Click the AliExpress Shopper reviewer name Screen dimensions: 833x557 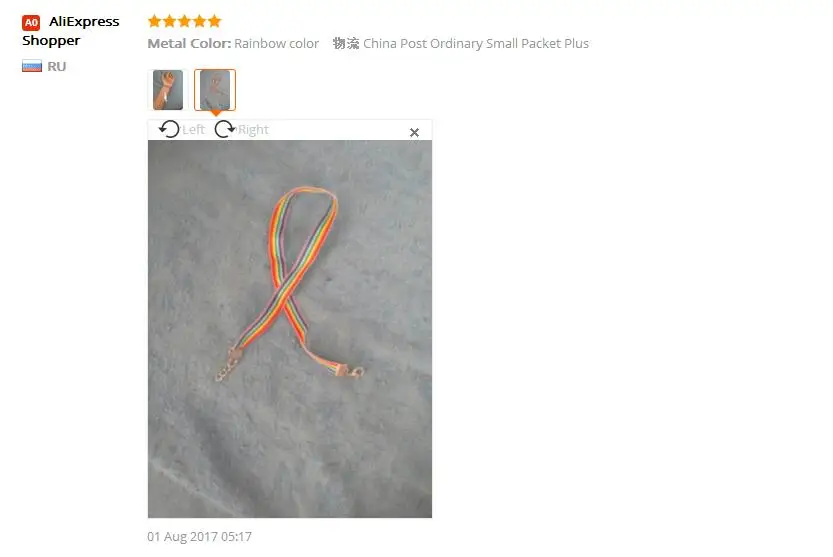point(71,31)
